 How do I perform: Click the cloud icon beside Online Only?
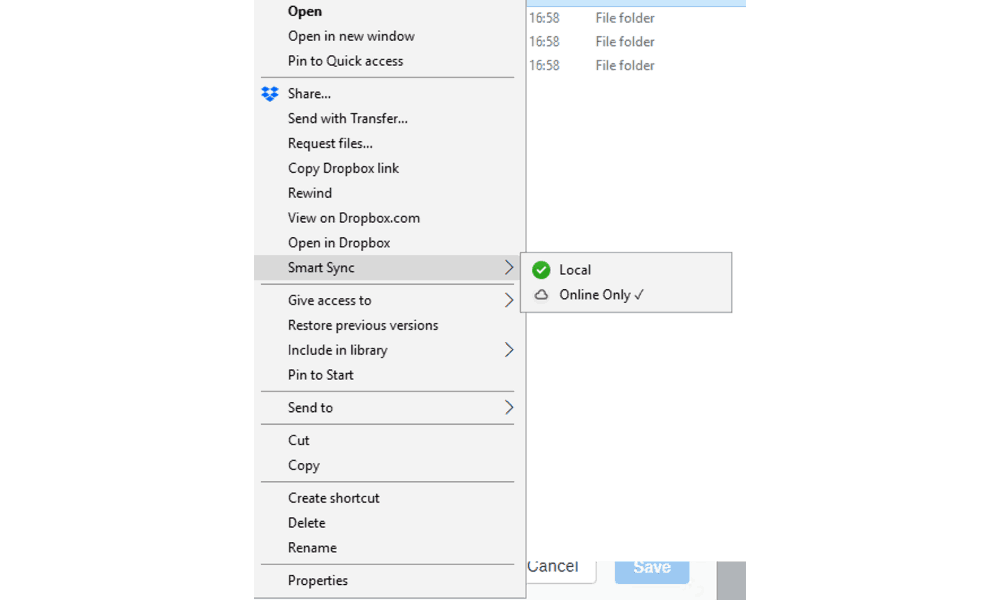(x=541, y=294)
